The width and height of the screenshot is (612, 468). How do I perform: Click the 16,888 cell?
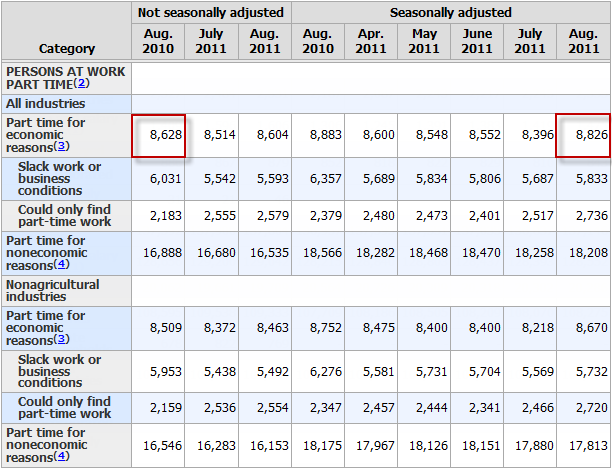click(x=158, y=253)
